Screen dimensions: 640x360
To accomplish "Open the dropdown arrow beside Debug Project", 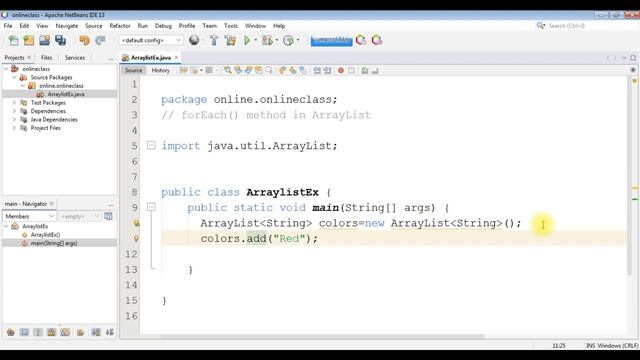I will (x=277, y=40).
